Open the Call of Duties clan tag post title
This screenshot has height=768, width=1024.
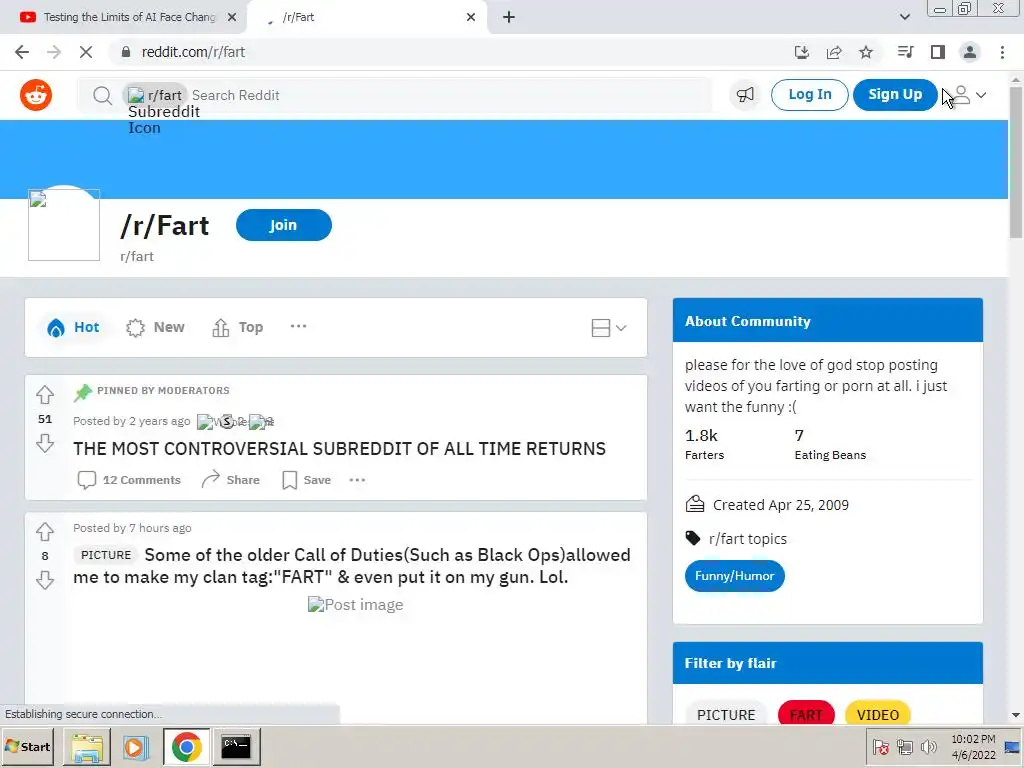[x=353, y=566]
